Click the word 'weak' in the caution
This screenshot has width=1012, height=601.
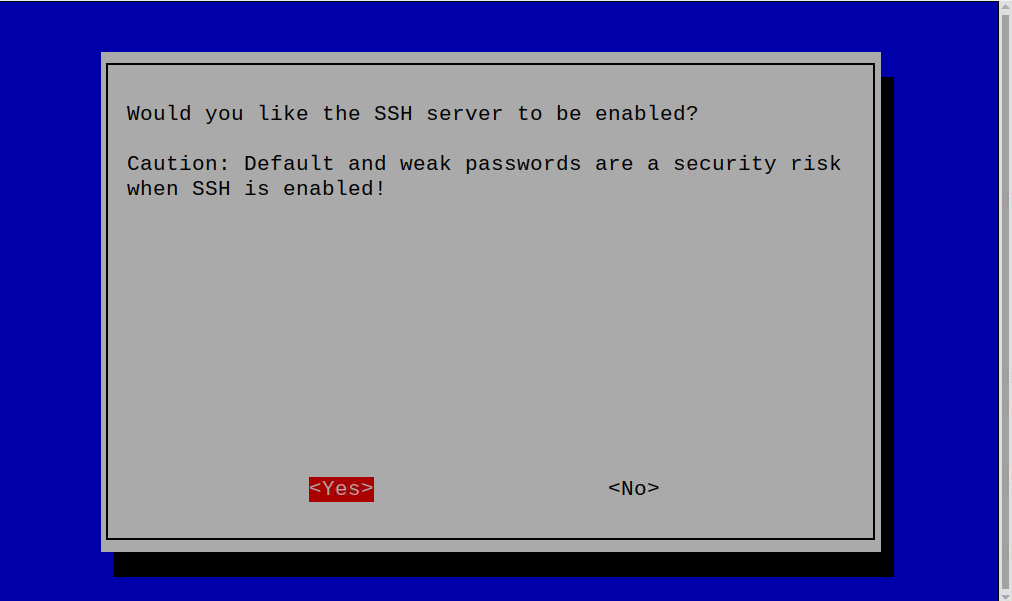pos(425,164)
